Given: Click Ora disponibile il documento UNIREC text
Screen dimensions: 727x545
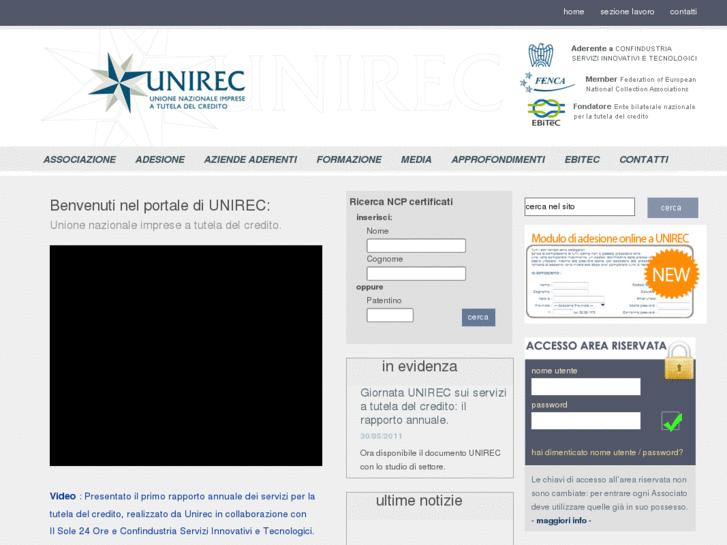Looking at the screenshot, I should 430,460.
